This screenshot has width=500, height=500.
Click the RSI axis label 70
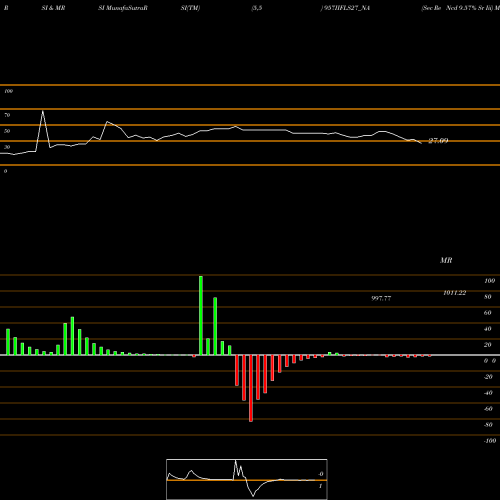pyautogui.click(x=7, y=115)
